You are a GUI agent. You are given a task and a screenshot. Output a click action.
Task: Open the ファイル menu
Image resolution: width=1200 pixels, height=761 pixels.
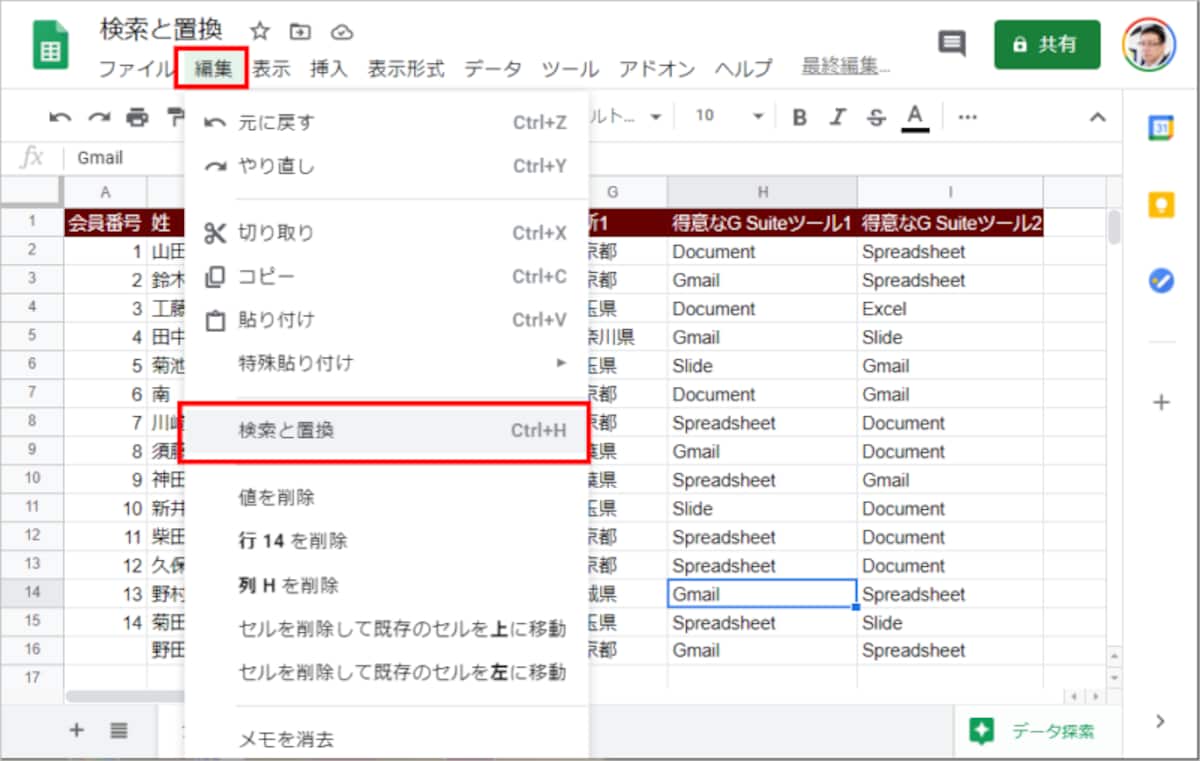pyautogui.click(x=136, y=69)
